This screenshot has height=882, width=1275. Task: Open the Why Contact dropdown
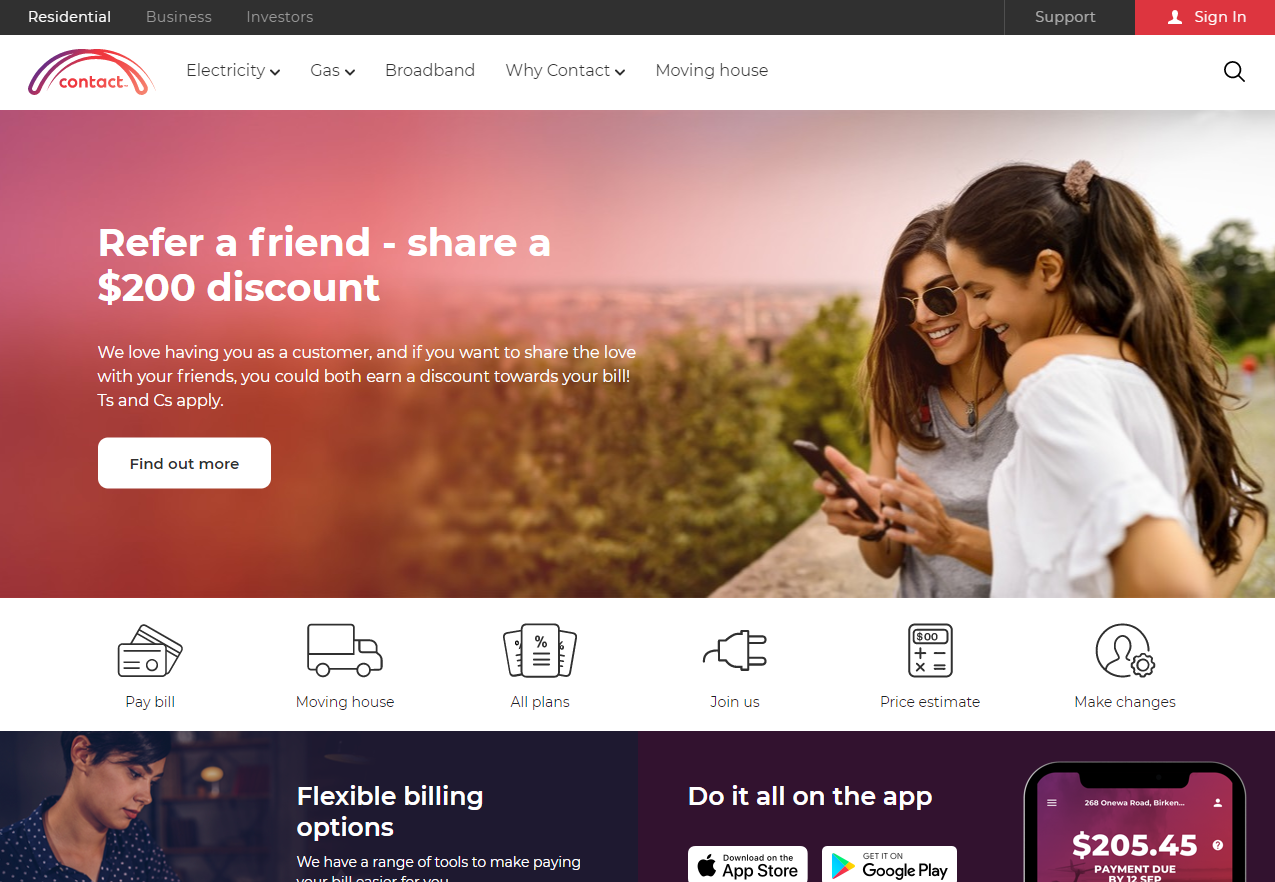[x=565, y=70]
